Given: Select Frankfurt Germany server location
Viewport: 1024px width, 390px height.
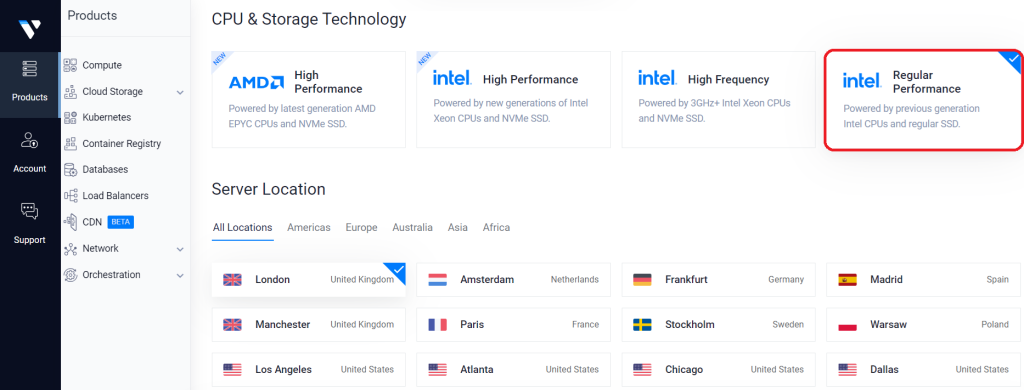Looking at the screenshot, I should [x=718, y=280].
